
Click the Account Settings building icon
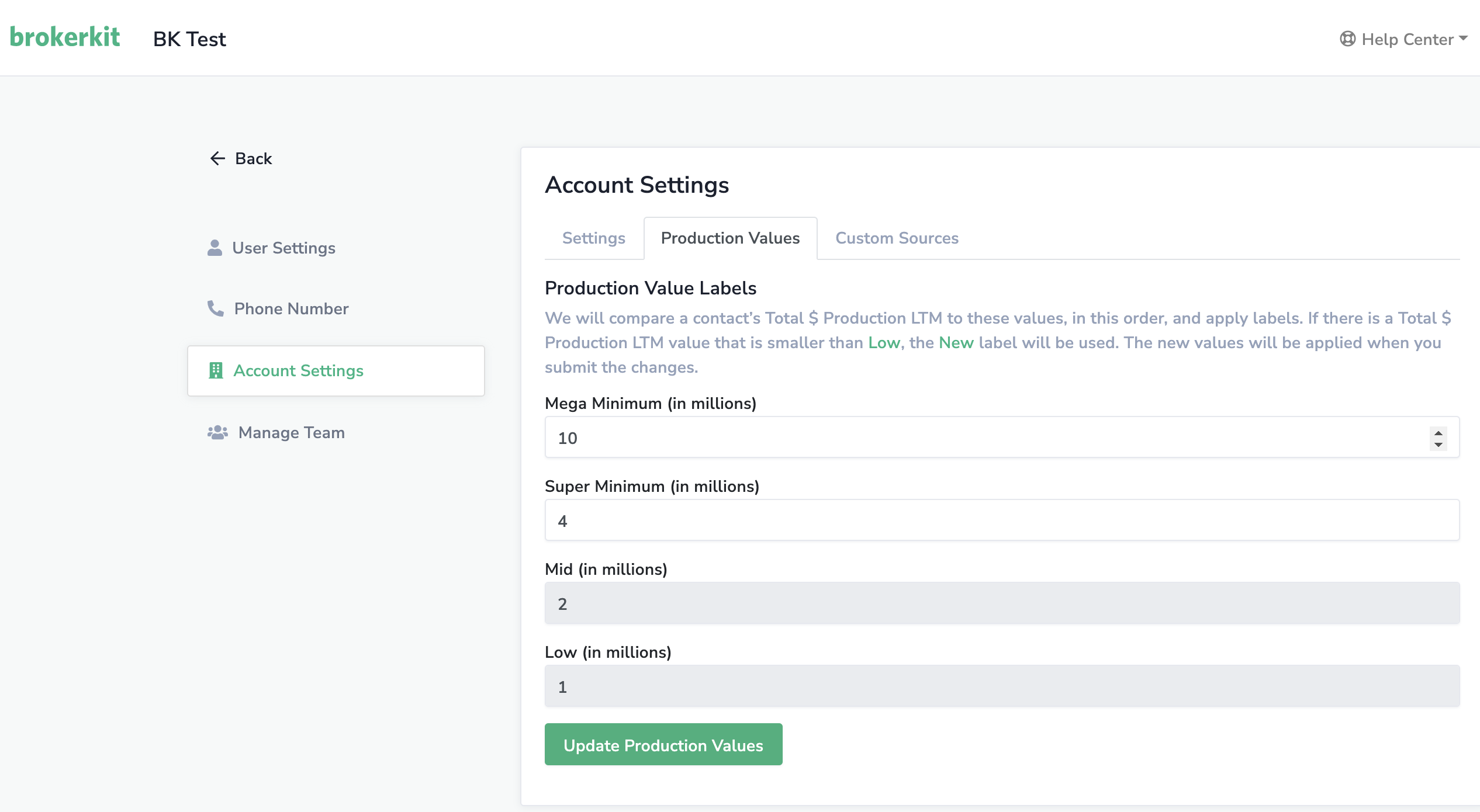(216, 370)
